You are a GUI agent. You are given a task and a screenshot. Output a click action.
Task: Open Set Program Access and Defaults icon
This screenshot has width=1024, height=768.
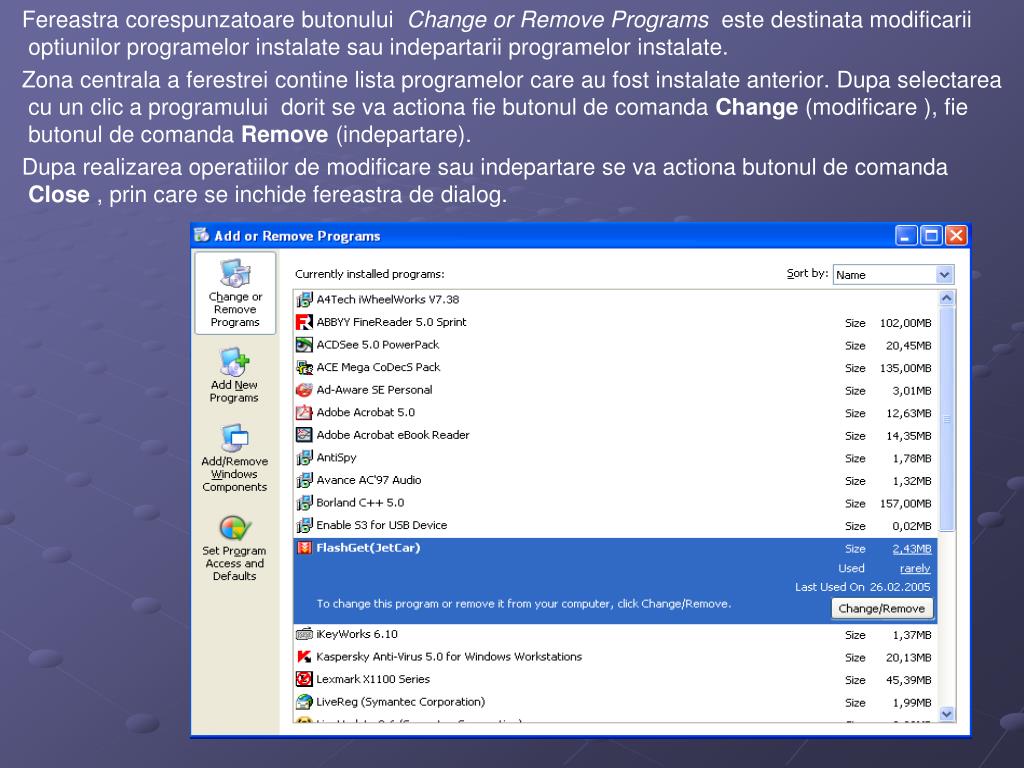(235, 528)
